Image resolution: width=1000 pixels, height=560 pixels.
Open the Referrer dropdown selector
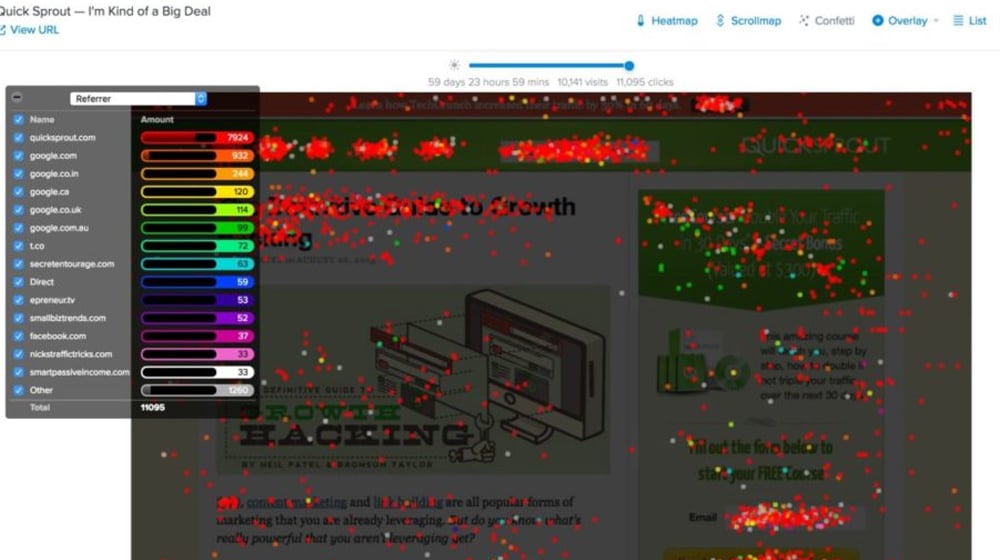coord(138,98)
